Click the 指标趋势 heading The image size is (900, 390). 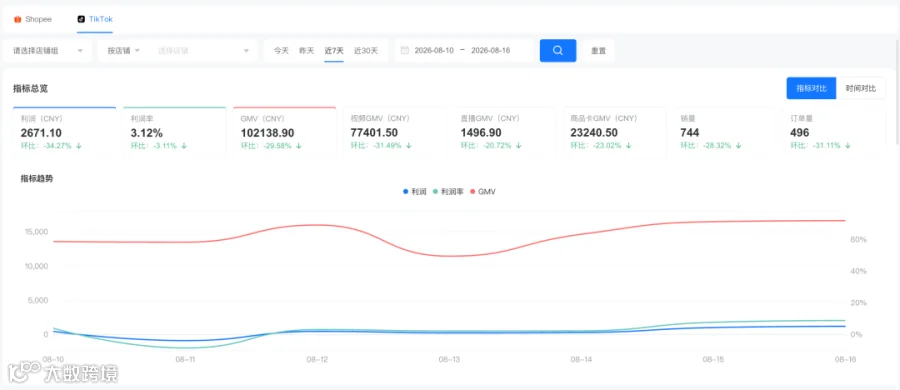click(x=37, y=179)
